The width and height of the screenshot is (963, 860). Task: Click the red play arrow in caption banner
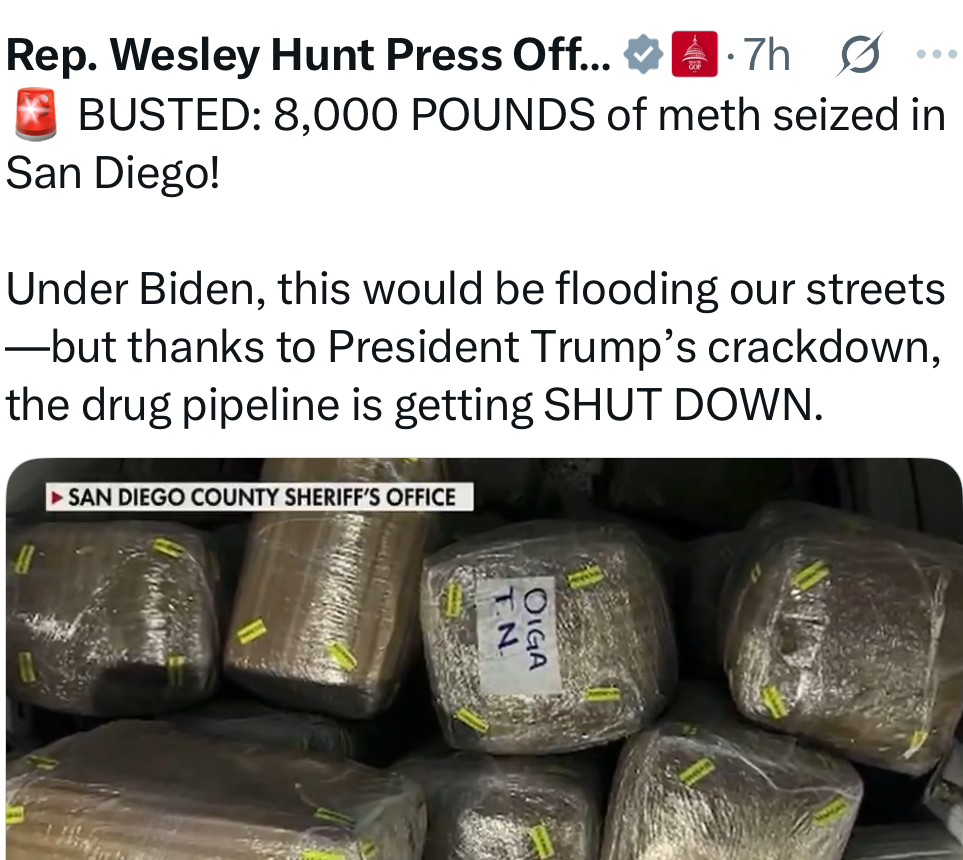57,497
